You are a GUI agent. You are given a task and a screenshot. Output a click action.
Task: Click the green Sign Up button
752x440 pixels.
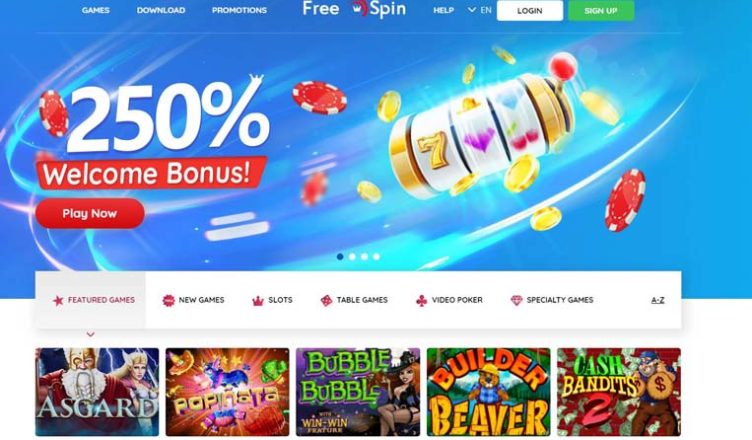click(x=601, y=11)
